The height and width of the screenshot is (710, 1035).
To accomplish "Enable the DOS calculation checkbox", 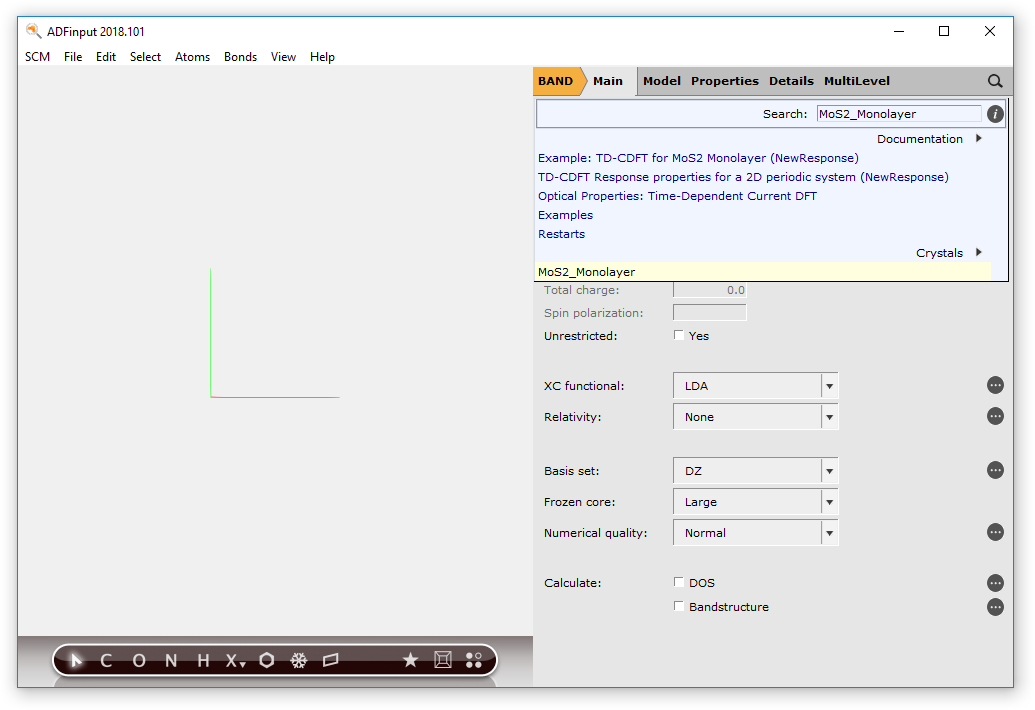I will click(x=679, y=582).
